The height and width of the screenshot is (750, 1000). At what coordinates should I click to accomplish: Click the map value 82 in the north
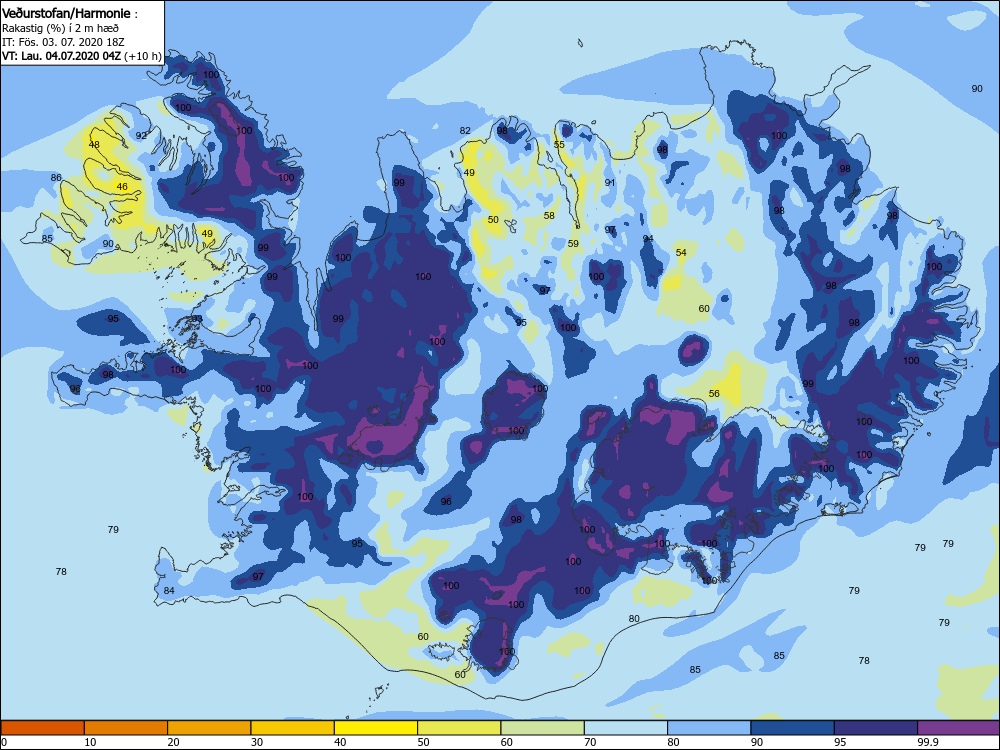(465, 131)
